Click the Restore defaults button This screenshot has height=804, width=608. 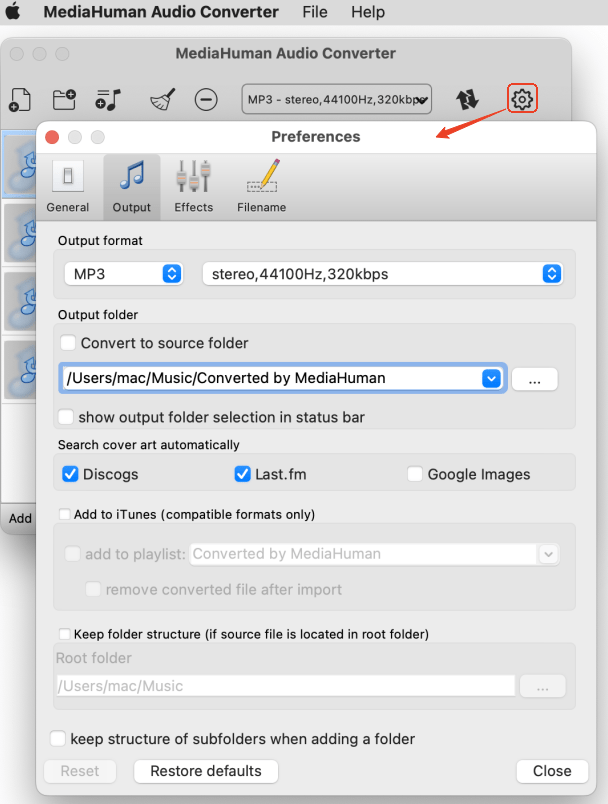tap(206, 771)
